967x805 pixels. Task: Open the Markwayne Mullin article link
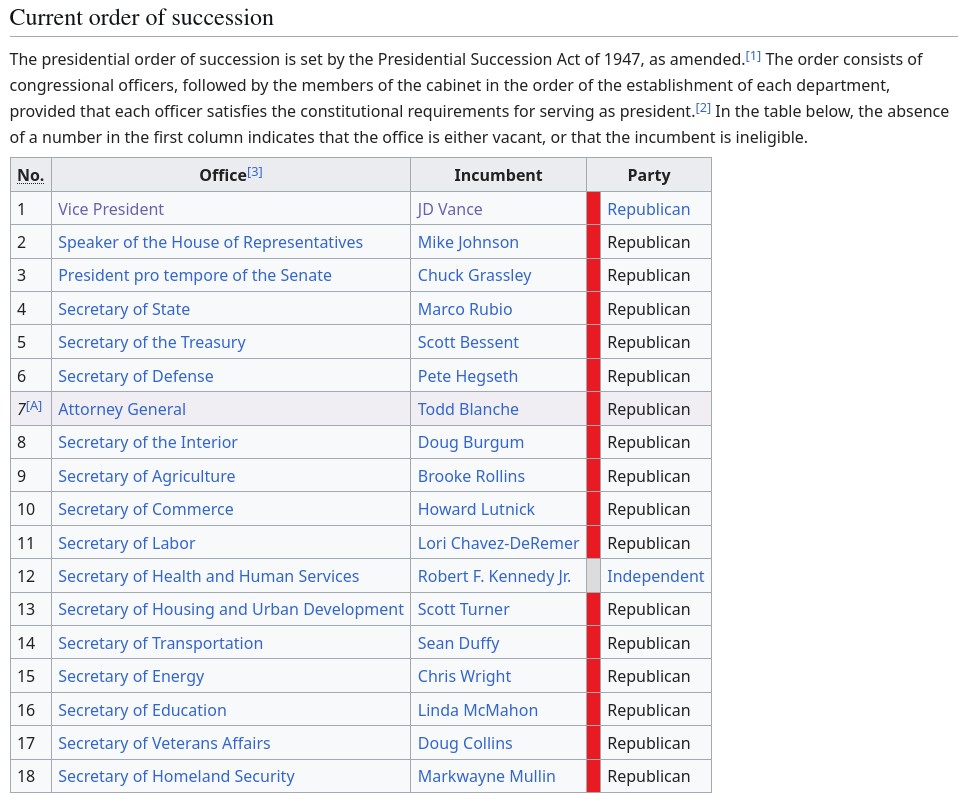click(x=487, y=777)
